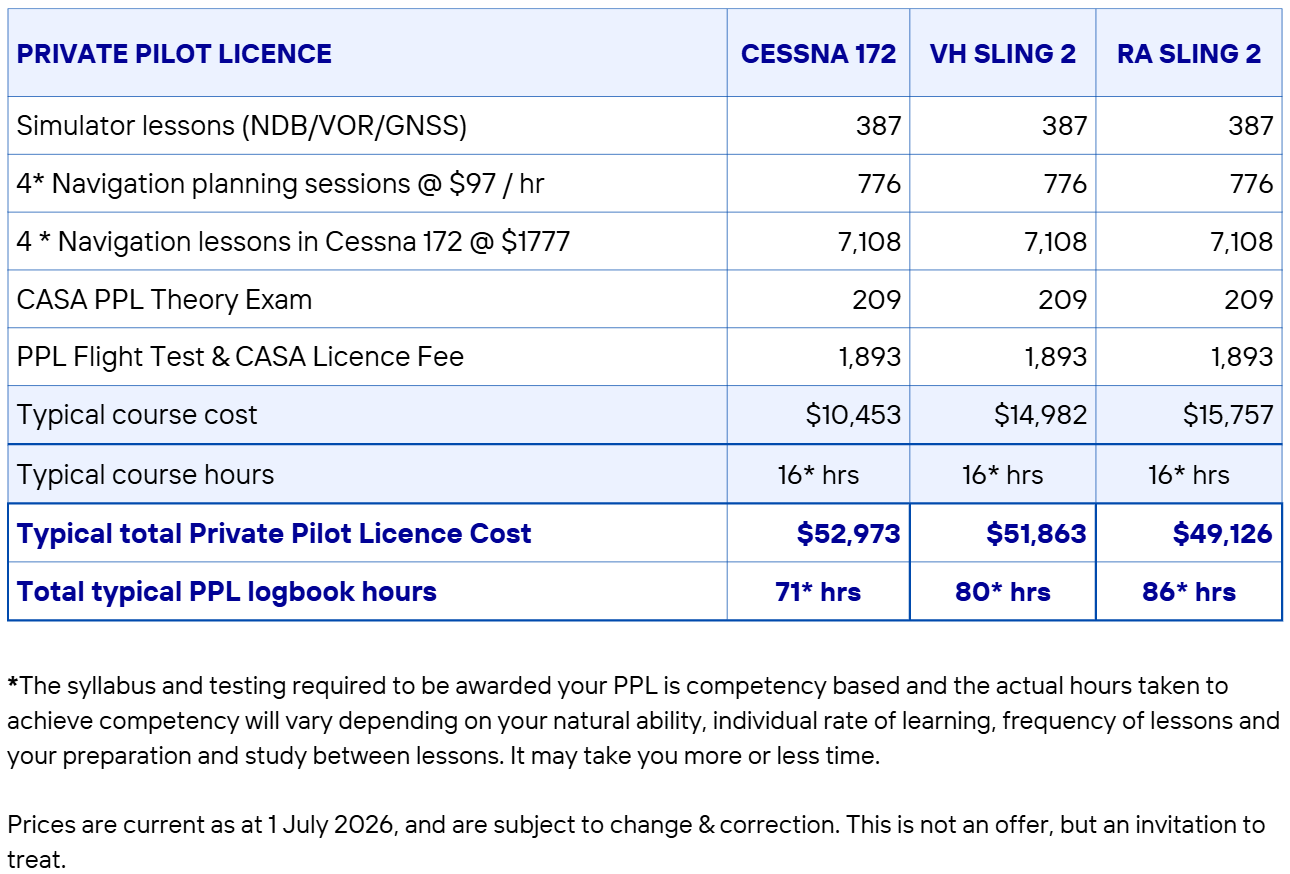
Task: Click the Total typical PPL logbook hours label
Action: [x=227, y=592]
